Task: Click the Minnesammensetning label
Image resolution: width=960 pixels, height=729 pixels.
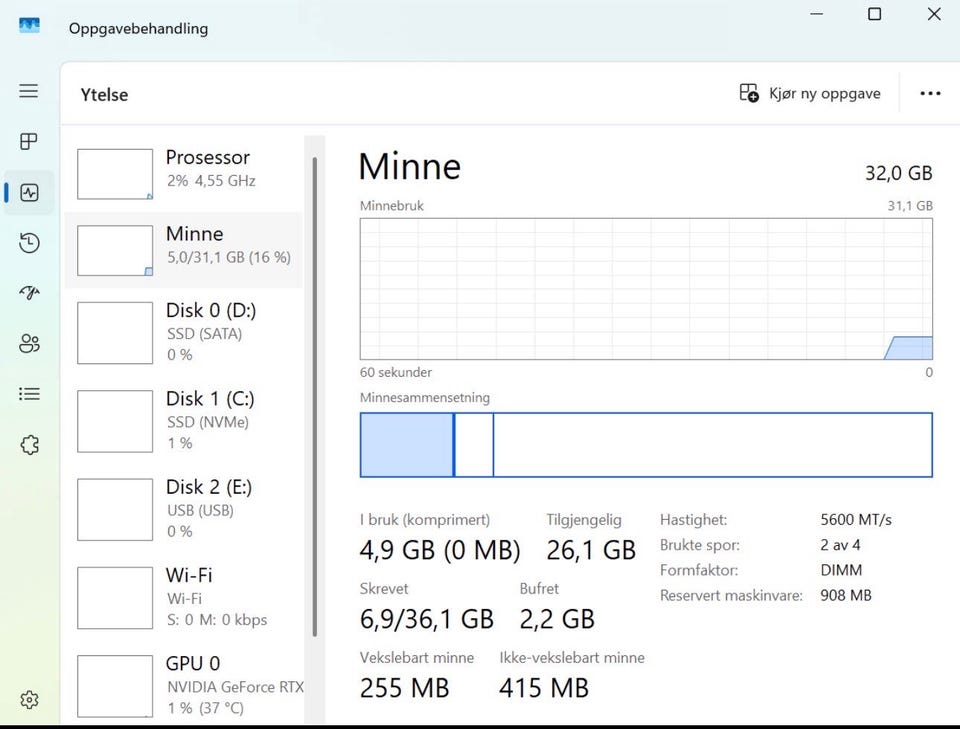Action: coord(425,398)
